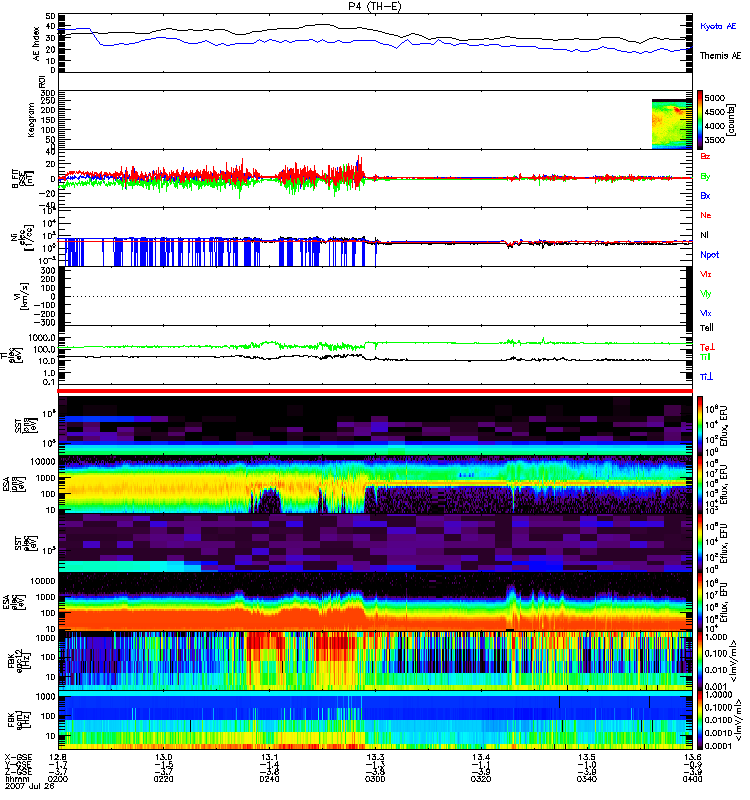Click the "AE Index" y-axis label
Screen dimensions: 750x800
coord(36,43)
